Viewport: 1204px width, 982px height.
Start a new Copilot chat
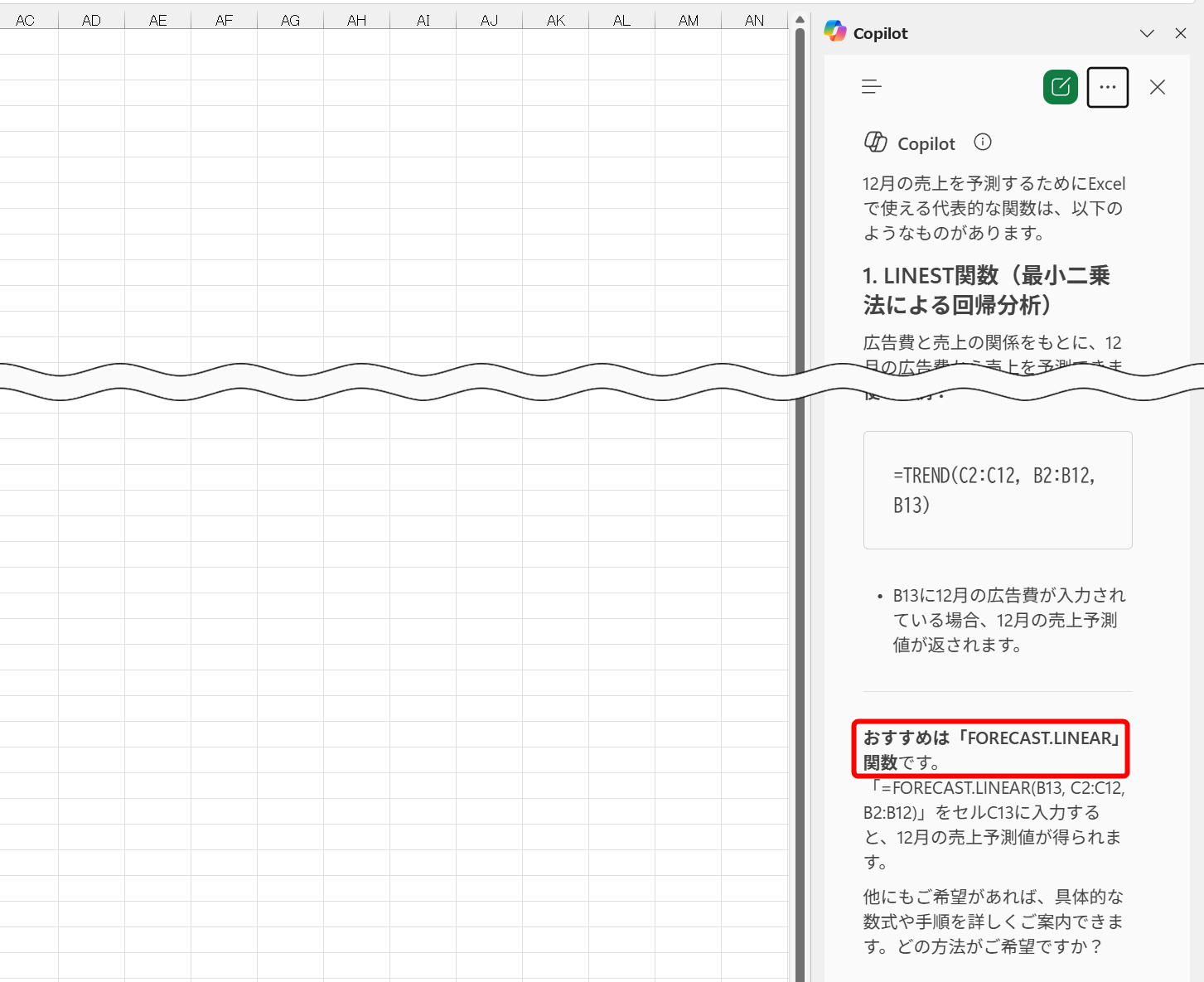click(x=1060, y=86)
